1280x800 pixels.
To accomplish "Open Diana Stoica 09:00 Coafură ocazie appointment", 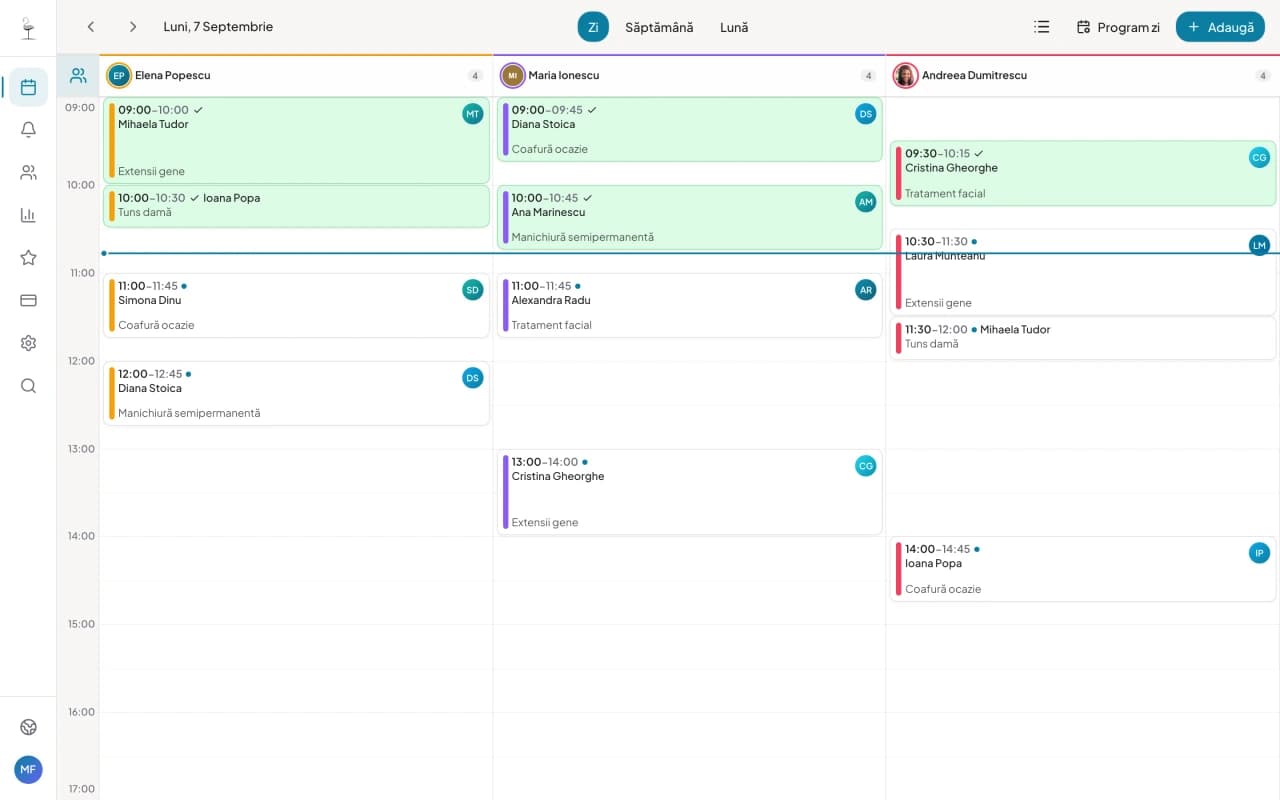I will pyautogui.click(x=689, y=129).
